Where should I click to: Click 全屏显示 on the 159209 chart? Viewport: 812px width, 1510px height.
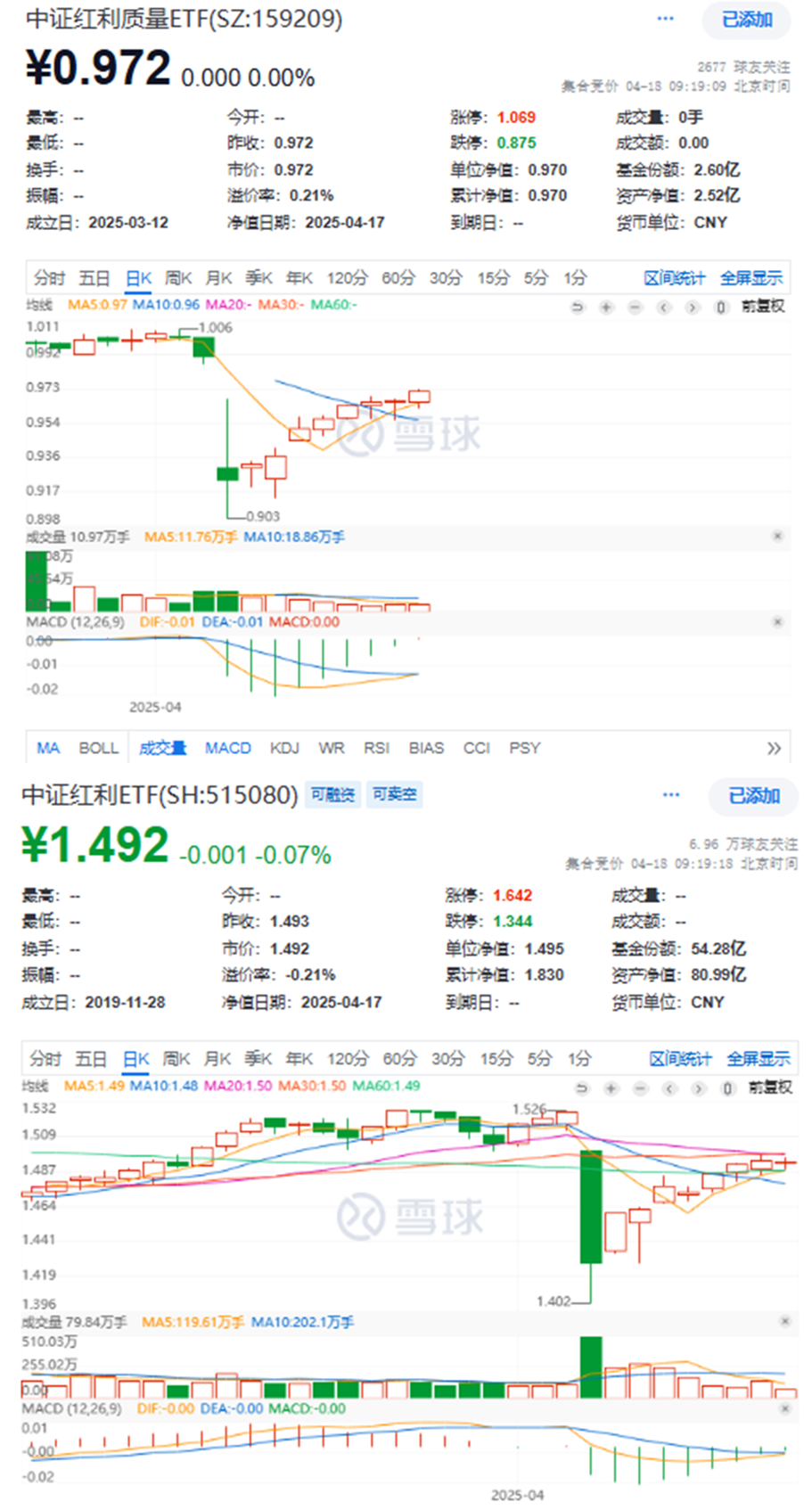pos(751,278)
